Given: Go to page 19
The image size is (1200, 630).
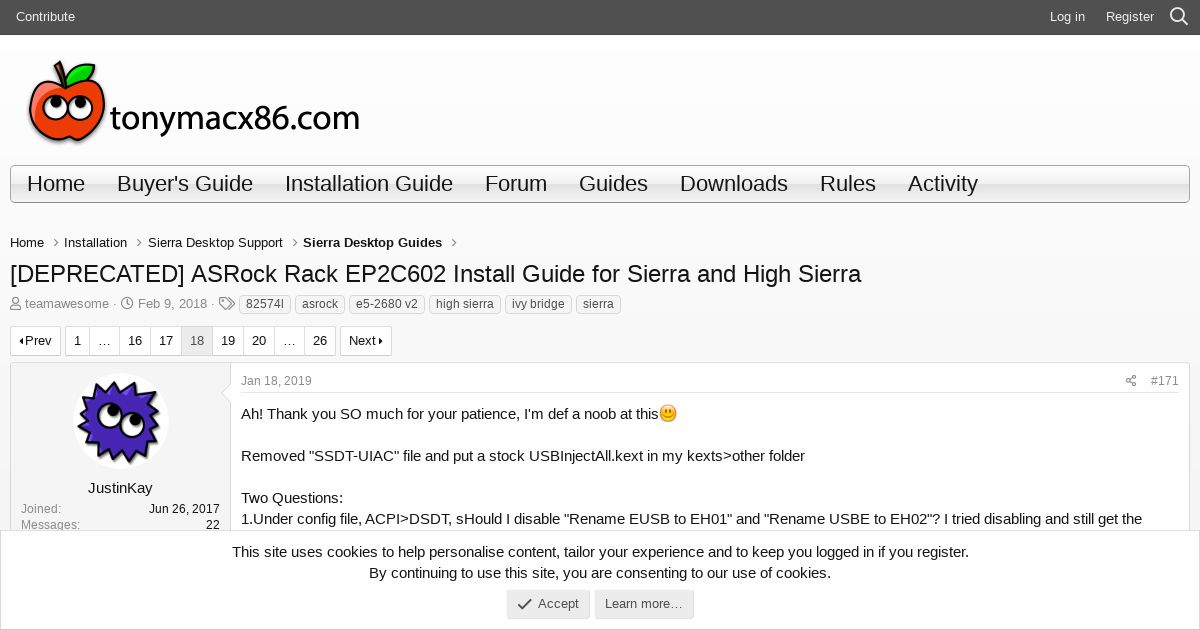Looking at the screenshot, I should tap(228, 341).
